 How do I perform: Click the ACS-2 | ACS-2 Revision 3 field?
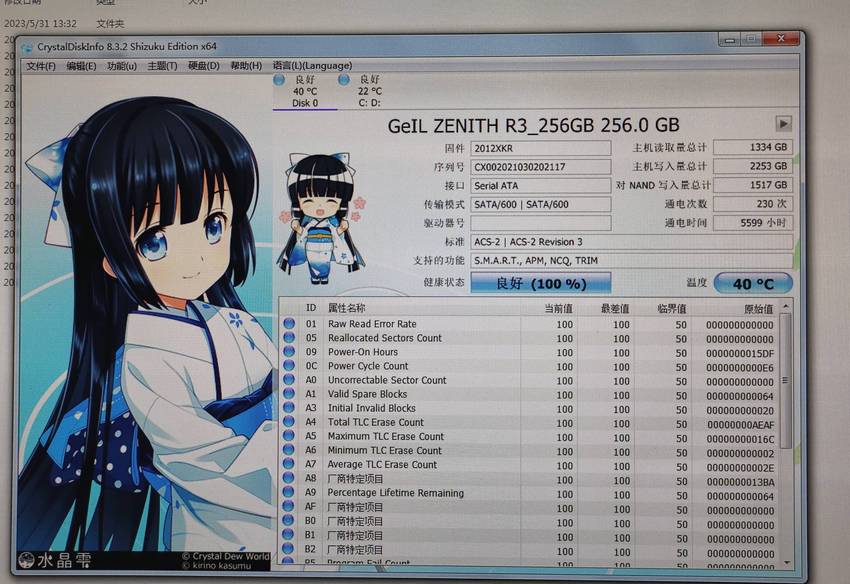coord(632,242)
